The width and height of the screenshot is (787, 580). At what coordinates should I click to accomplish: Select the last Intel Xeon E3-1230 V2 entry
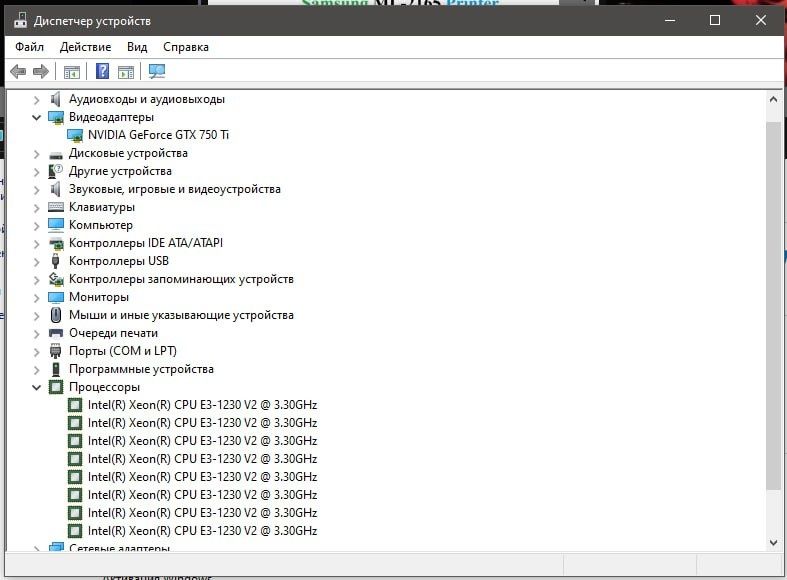[202, 531]
